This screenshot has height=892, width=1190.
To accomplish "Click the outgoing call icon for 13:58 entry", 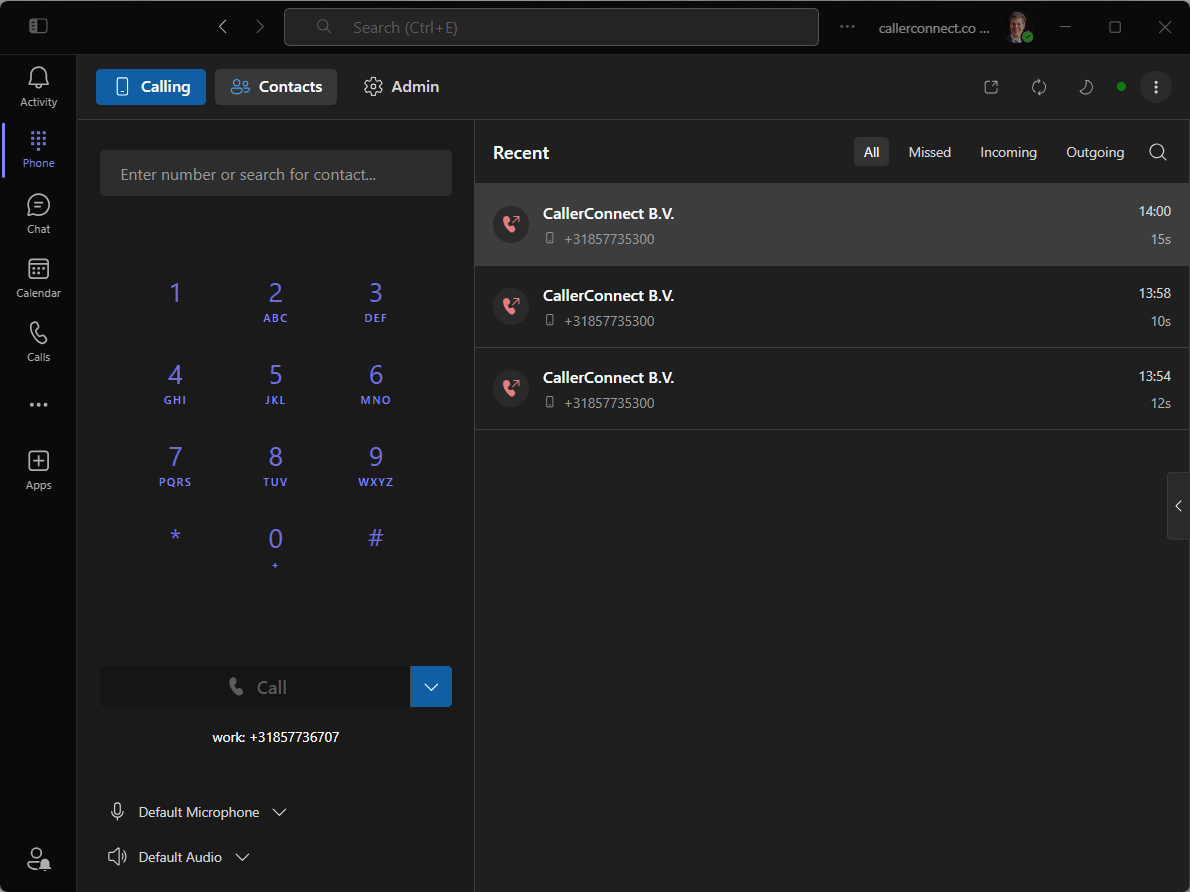I will (511, 307).
